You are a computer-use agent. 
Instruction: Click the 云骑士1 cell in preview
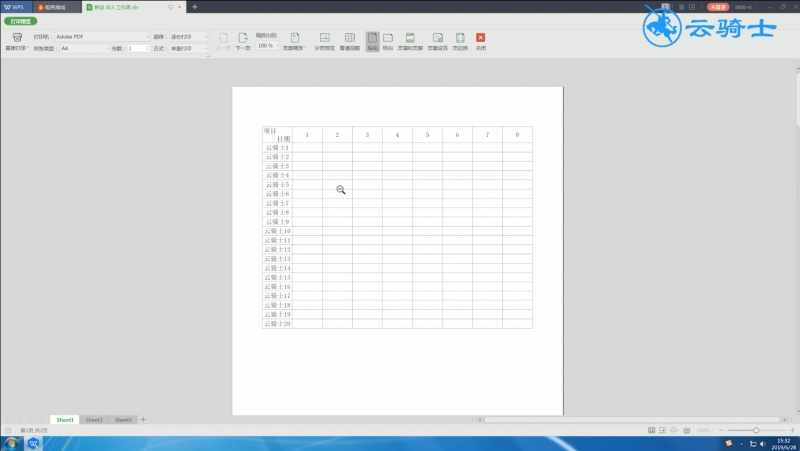coord(278,148)
